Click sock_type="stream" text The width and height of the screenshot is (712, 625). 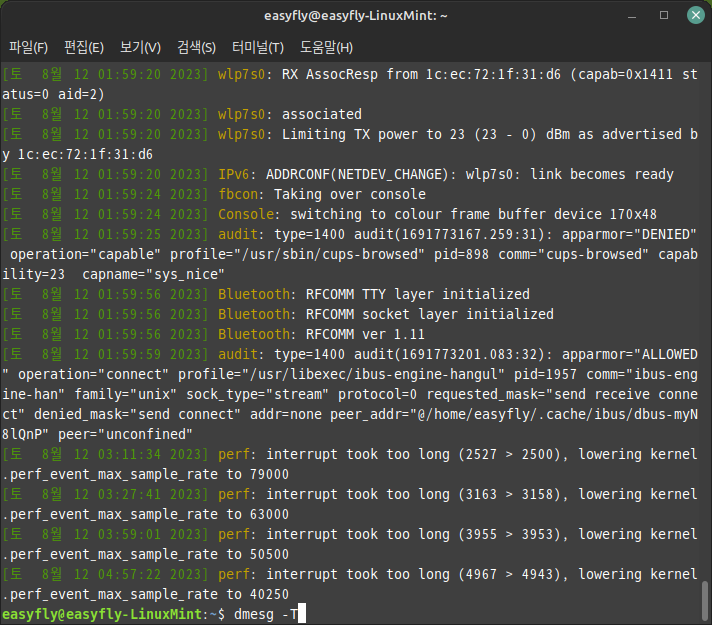tap(257, 394)
